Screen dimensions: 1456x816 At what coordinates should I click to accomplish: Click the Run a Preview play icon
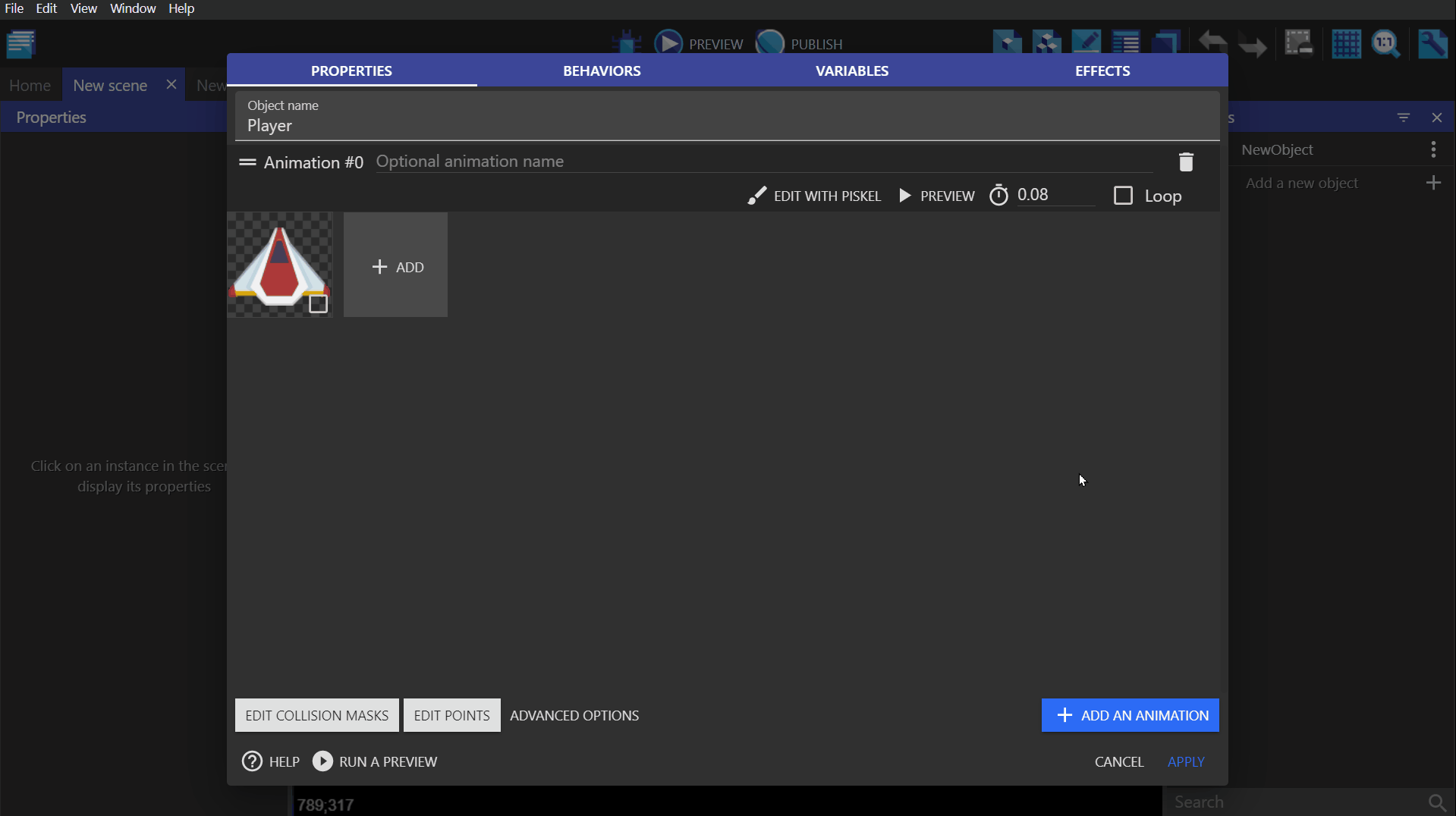(x=322, y=761)
